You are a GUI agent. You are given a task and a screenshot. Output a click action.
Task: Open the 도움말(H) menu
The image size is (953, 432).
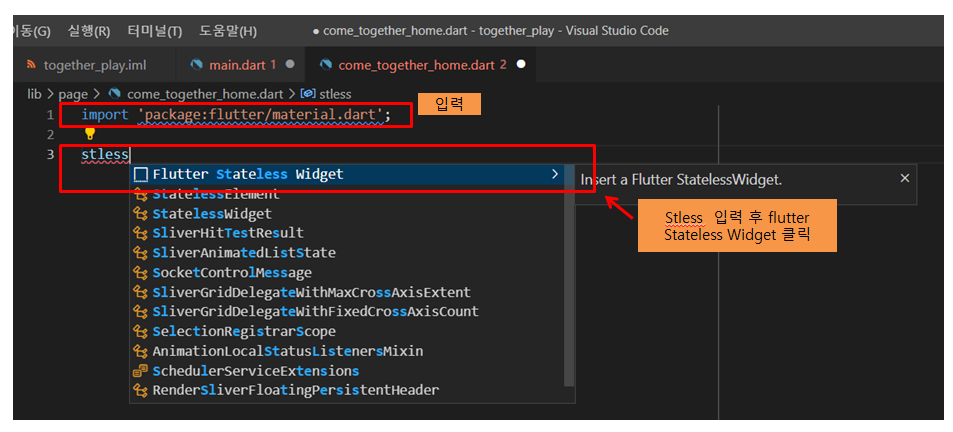coord(228,31)
